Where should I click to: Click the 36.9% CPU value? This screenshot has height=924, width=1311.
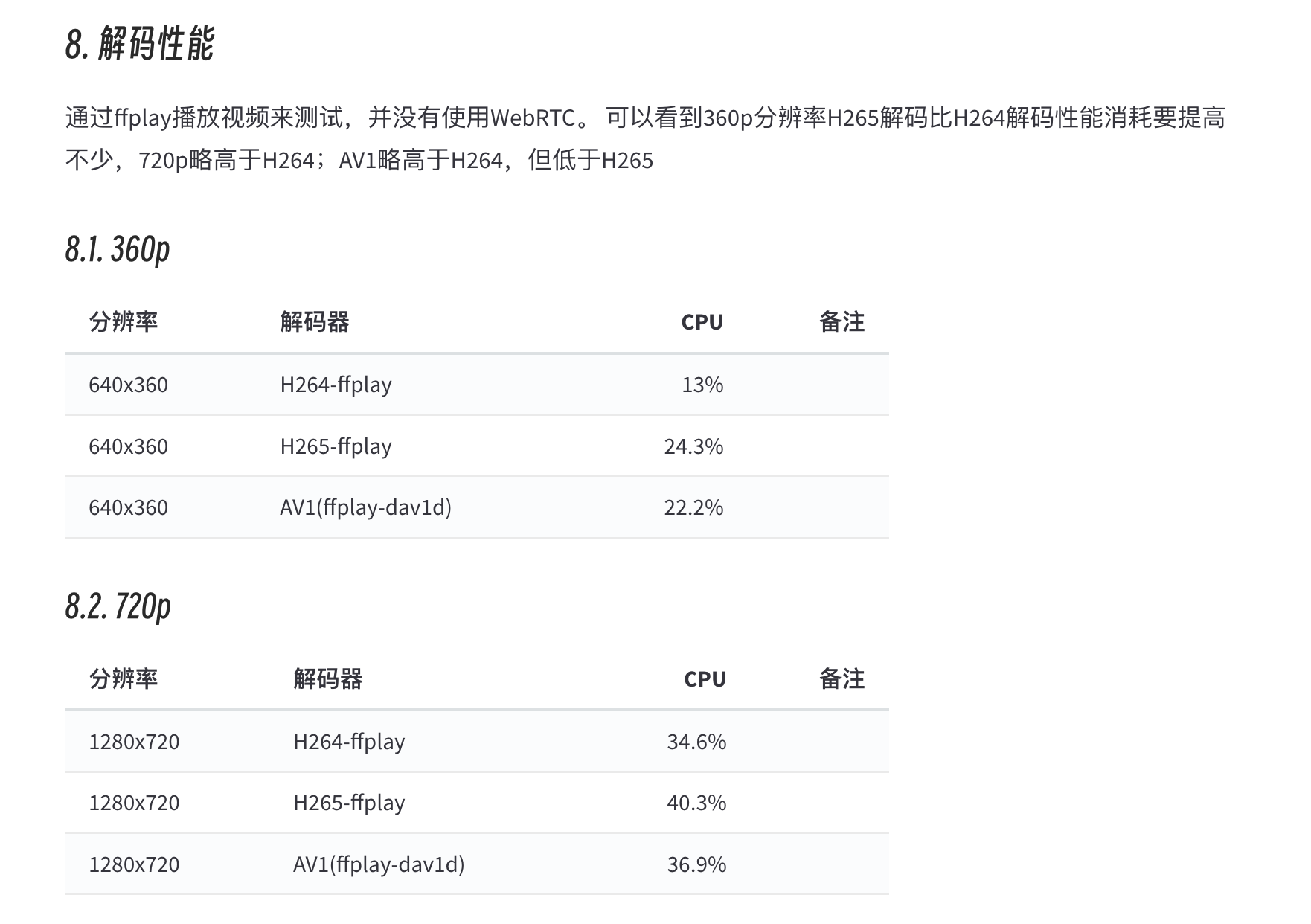[696, 864]
